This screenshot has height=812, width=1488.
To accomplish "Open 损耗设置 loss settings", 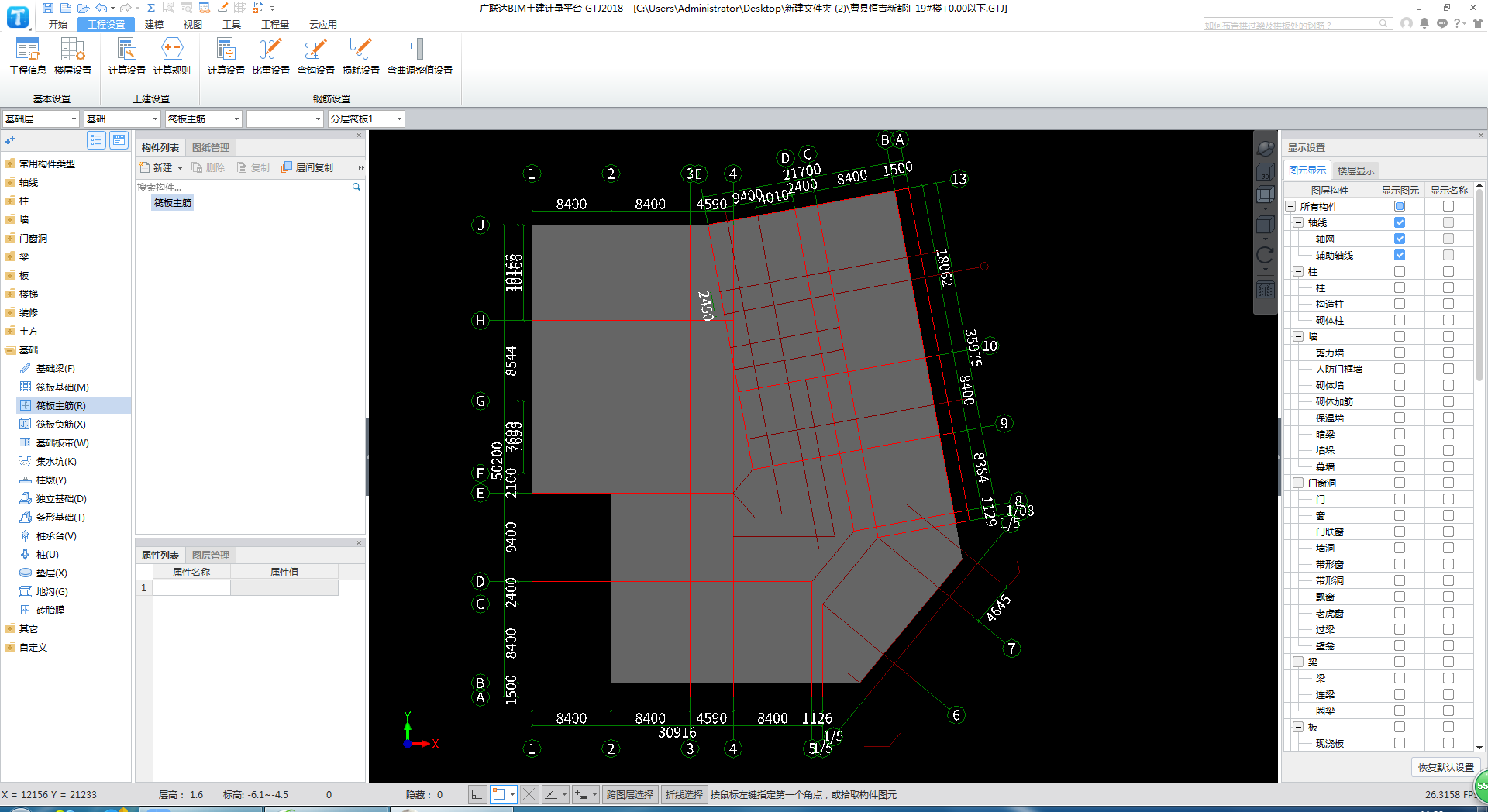I will tap(361, 57).
